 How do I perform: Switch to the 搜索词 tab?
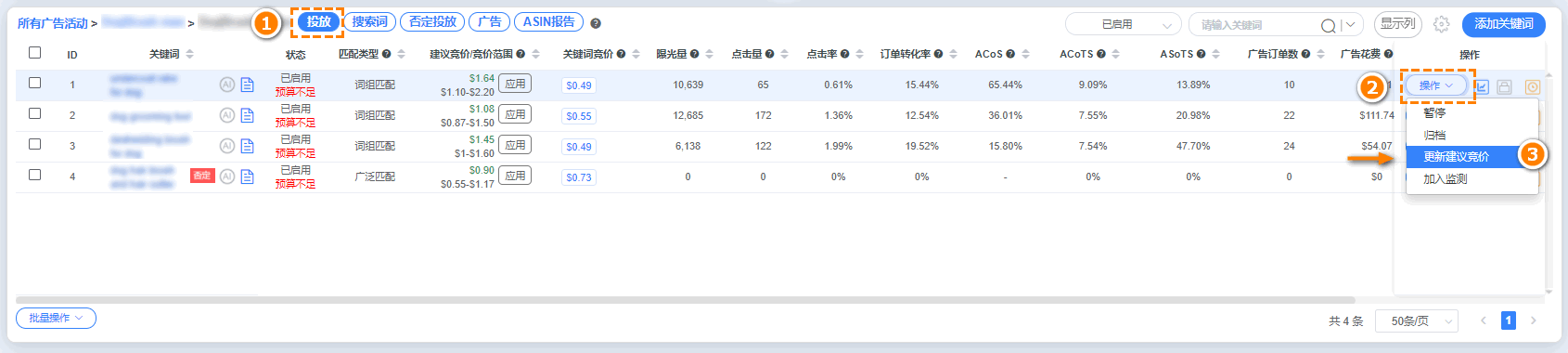point(370,21)
